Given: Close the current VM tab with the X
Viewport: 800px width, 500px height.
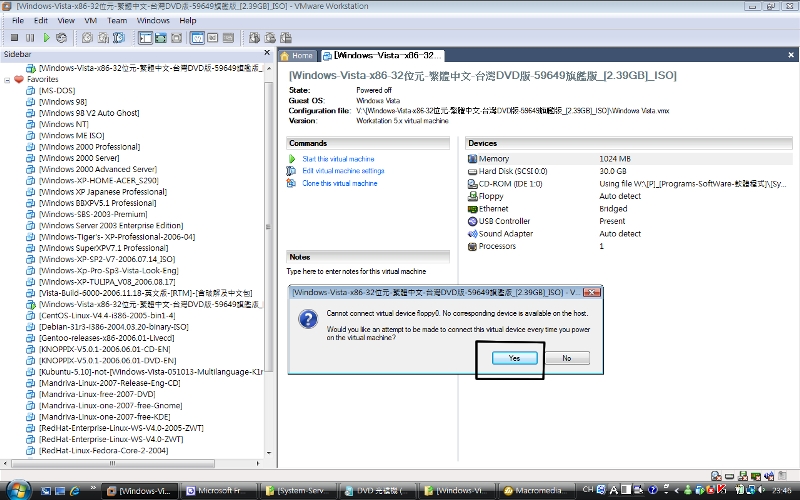Looking at the screenshot, I should pyautogui.click(x=791, y=55).
